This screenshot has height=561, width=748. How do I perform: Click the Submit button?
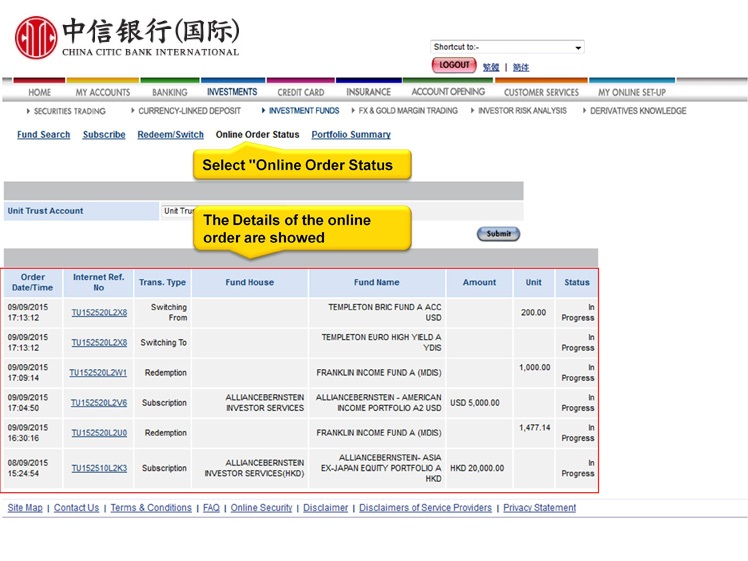tap(499, 234)
